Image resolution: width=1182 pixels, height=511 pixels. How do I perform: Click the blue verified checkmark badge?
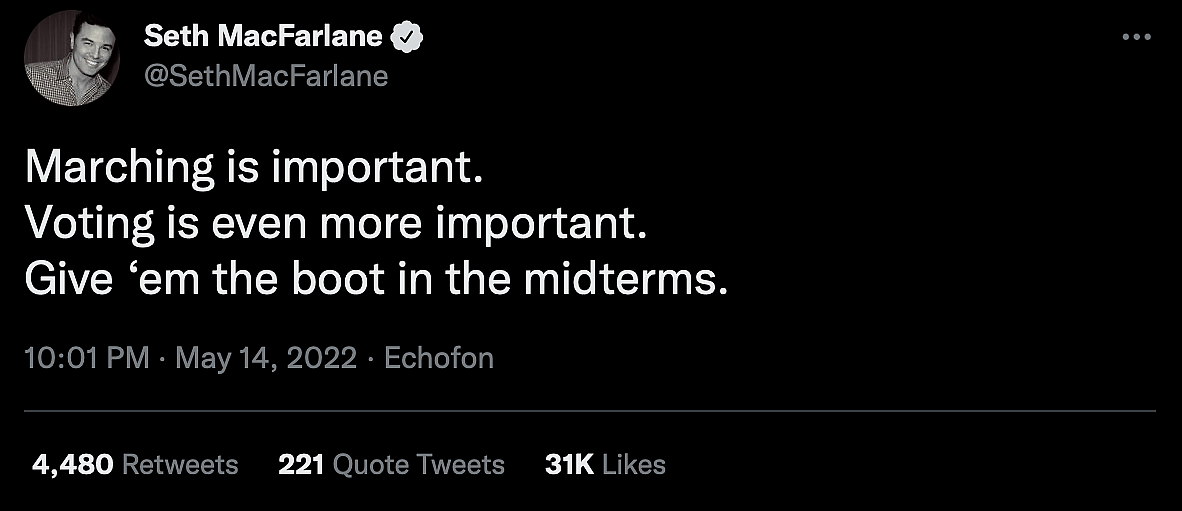[407, 37]
